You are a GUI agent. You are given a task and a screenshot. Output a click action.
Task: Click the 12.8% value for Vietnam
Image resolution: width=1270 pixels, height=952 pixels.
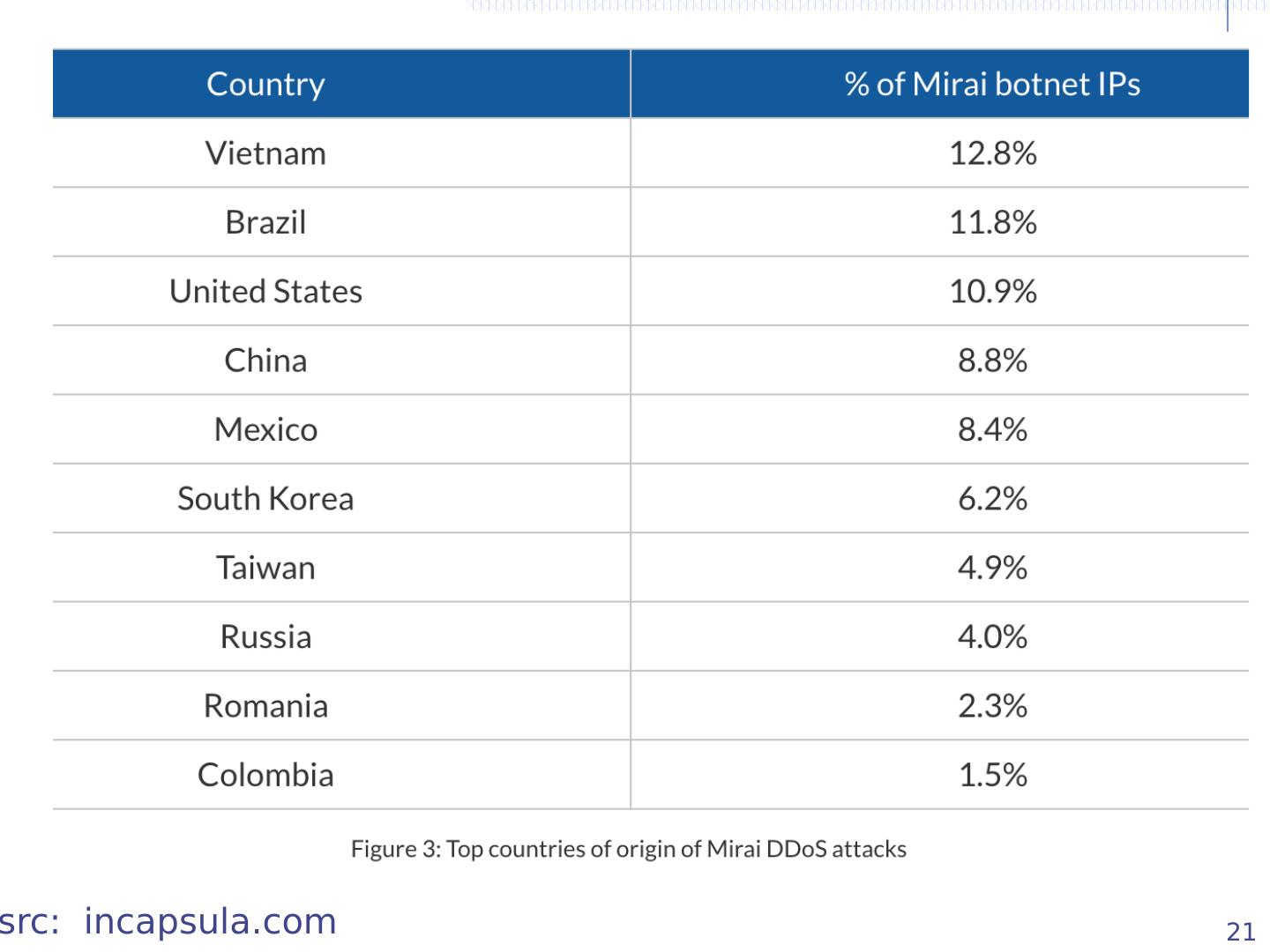click(x=992, y=153)
